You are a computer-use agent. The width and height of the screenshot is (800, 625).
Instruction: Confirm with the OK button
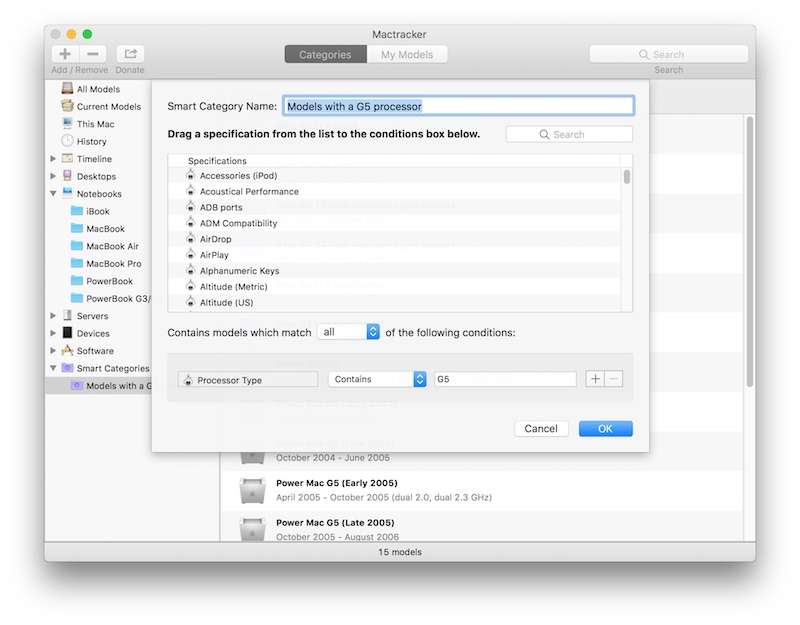coord(605,428)
